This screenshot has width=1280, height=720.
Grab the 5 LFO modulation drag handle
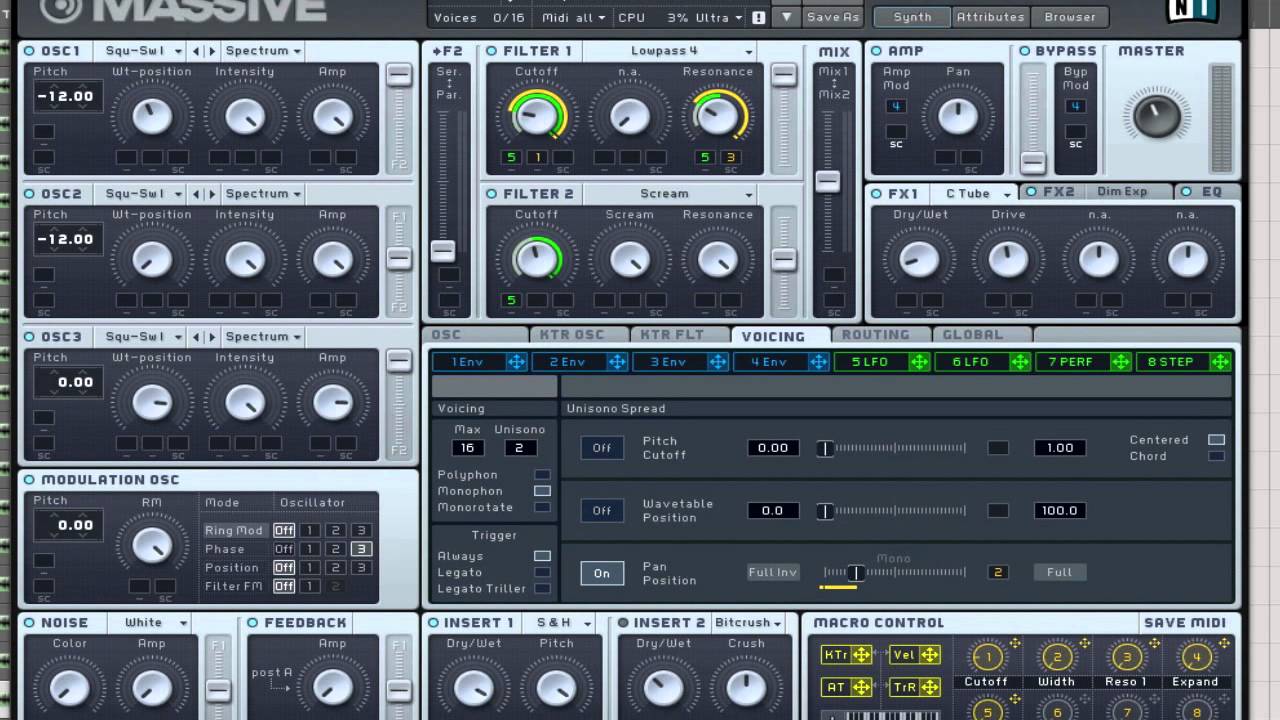point(919,362)
